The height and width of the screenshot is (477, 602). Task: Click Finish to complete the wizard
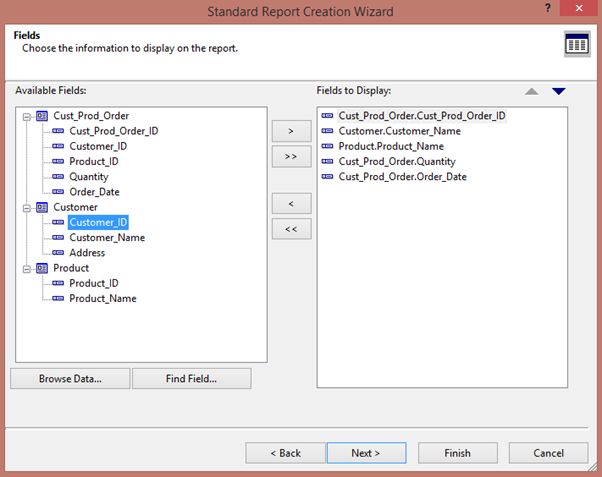458,453
